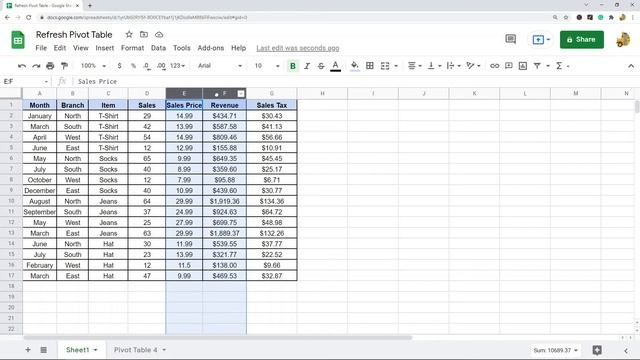
Task: Open the Sum 10689.37 dropdown
Action: click(556, 350)
